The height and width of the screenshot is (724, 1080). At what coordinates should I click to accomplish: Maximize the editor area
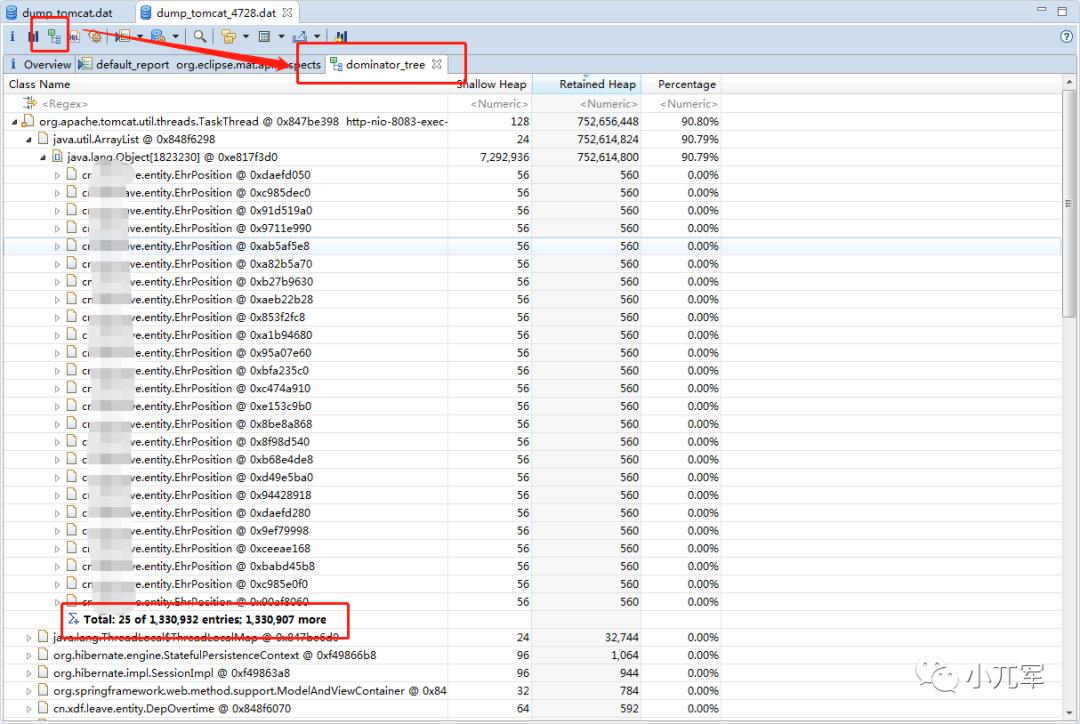click(1062, 11)
